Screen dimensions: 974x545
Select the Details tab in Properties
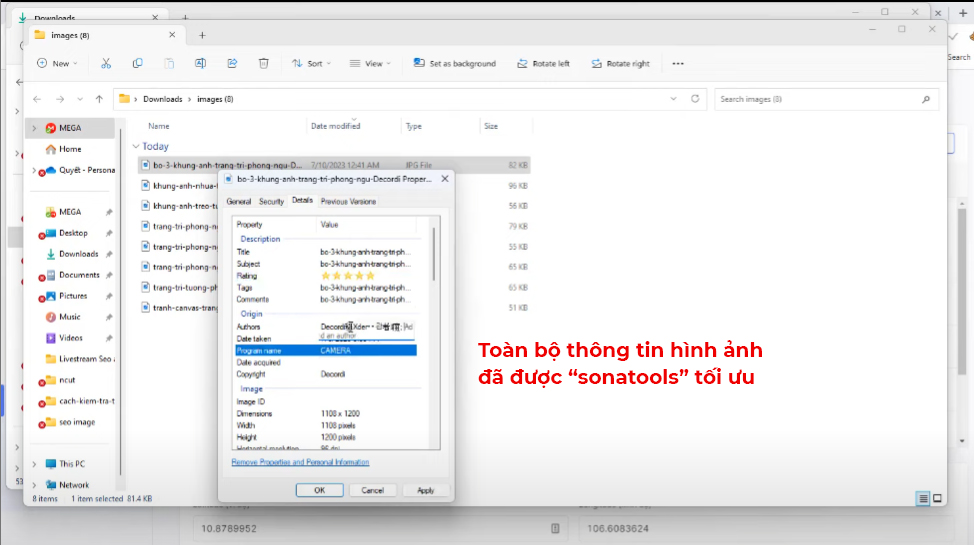[x=303, y=200]
